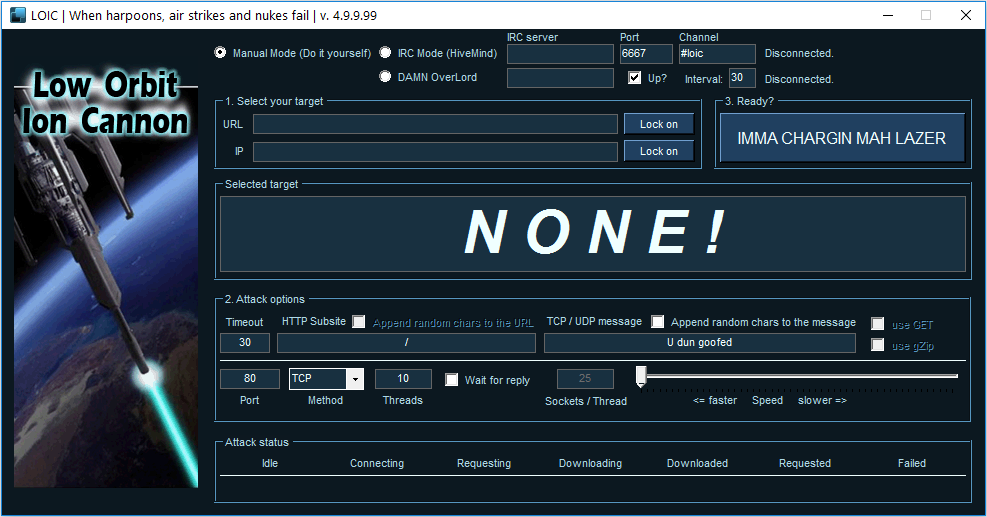Click the NONE! selected target display
Screen dimensions: 987x517
(593, 234)
